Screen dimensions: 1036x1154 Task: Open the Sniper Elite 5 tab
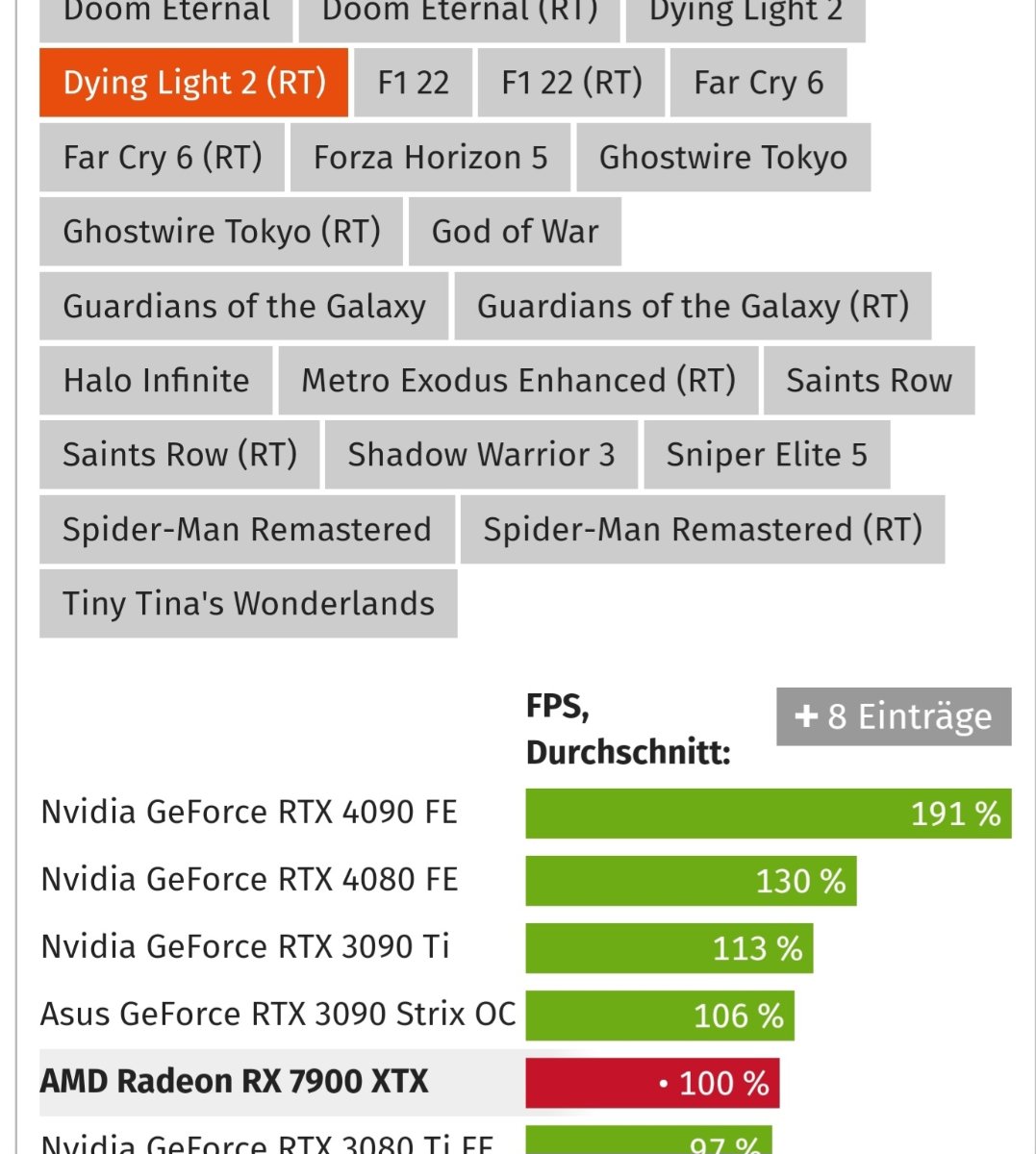coord(767,455)
